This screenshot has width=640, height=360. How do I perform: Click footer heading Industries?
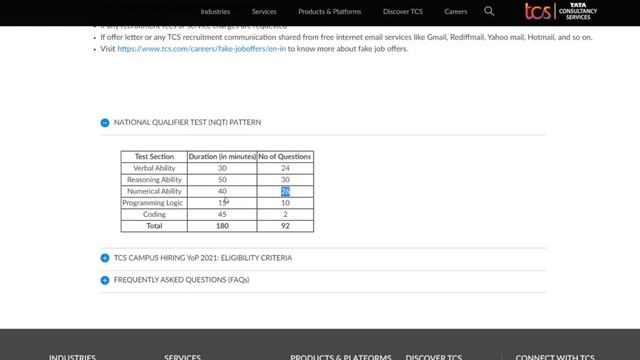[x=72, y=357]
